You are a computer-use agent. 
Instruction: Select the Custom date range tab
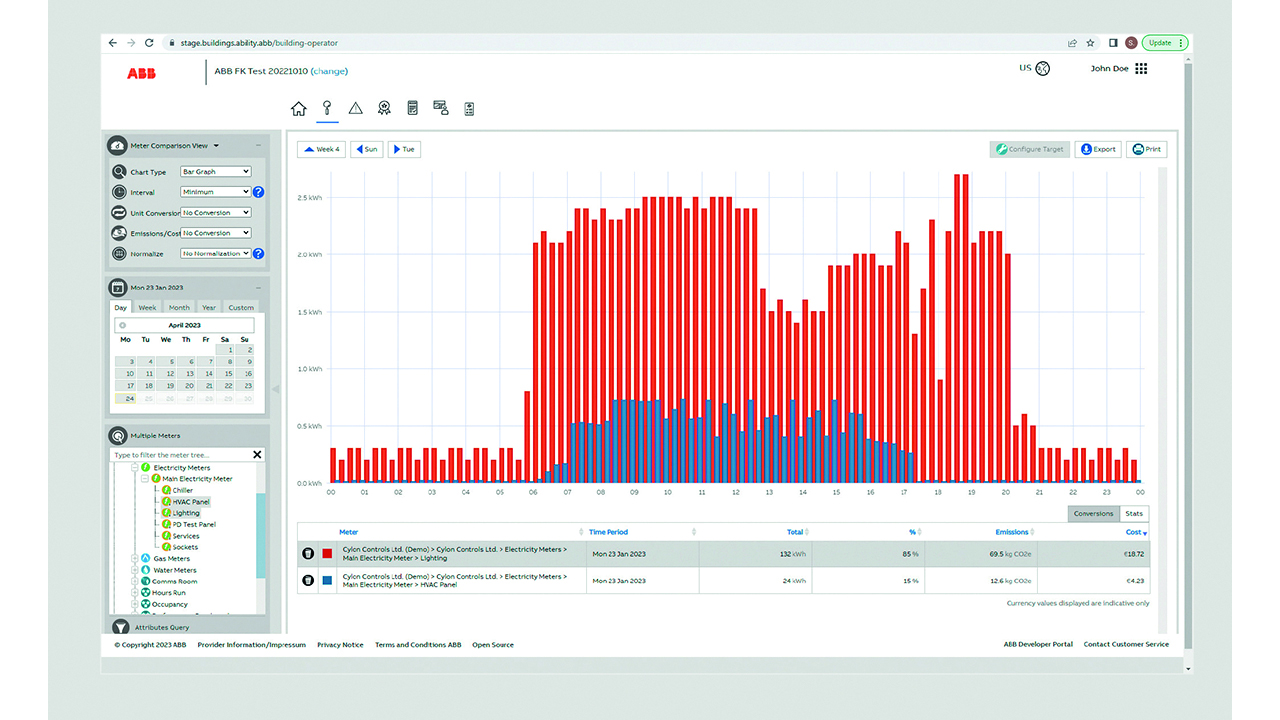pyautogui.click(x=241, y=308)
